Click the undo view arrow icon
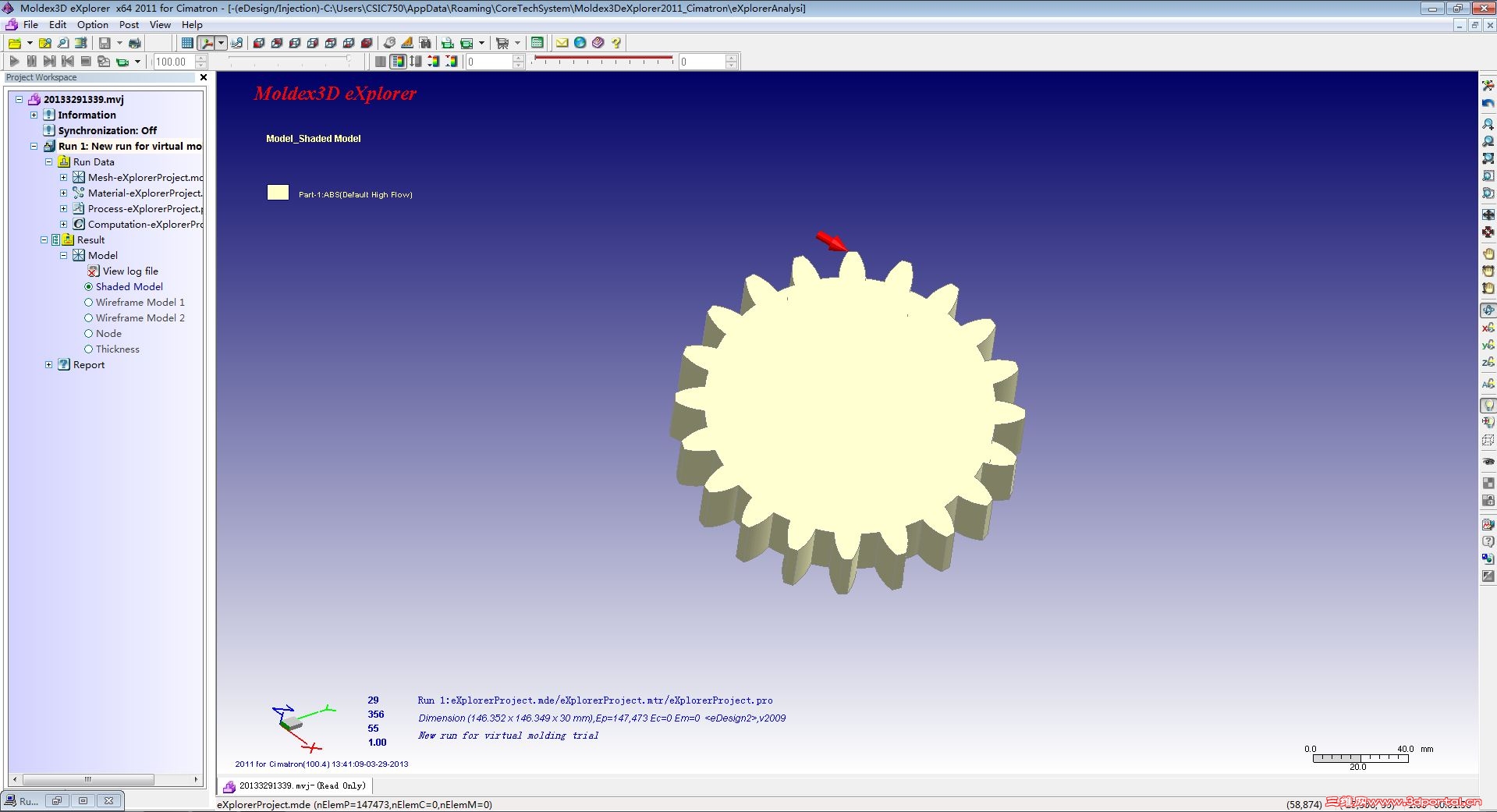Viewport: 1497px width, 812px height. click(x=1488, y=103)
